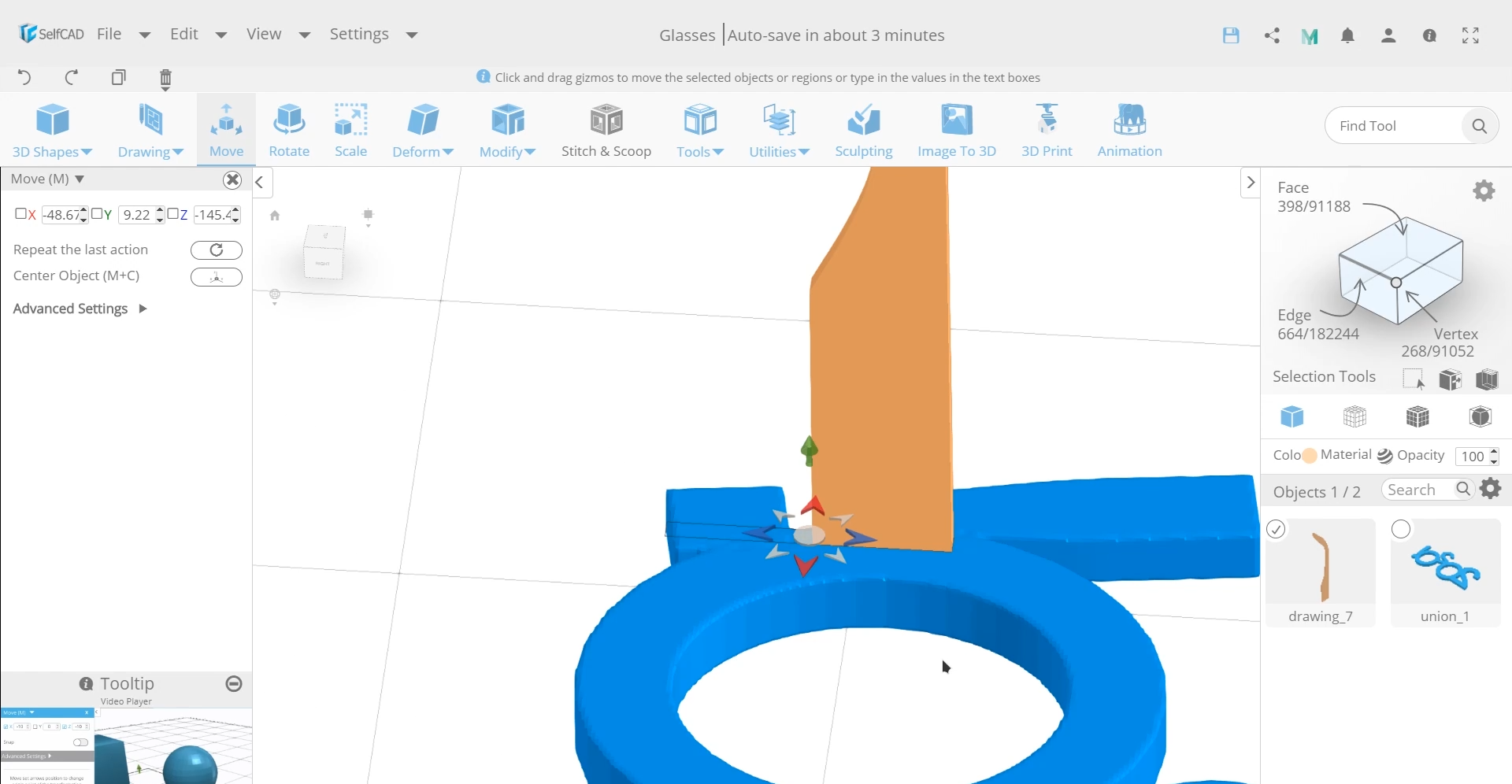Viewport: 1512px width, 784px height.
Task: Click the view orientation cube
Action: 324,252
